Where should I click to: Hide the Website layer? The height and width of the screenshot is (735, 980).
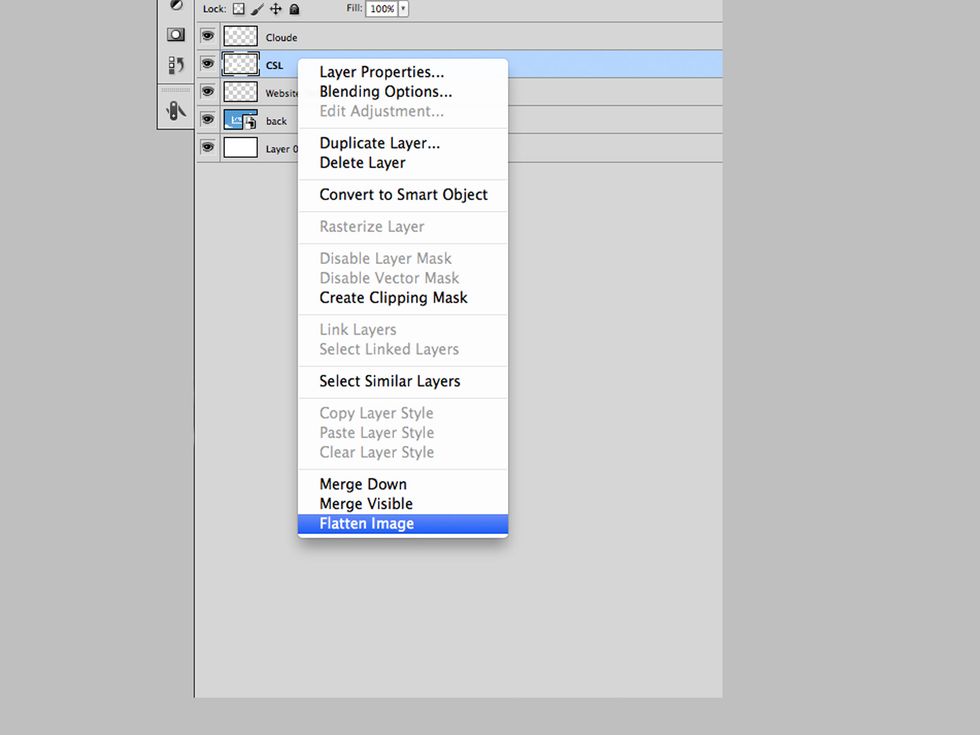coord(208,91)
